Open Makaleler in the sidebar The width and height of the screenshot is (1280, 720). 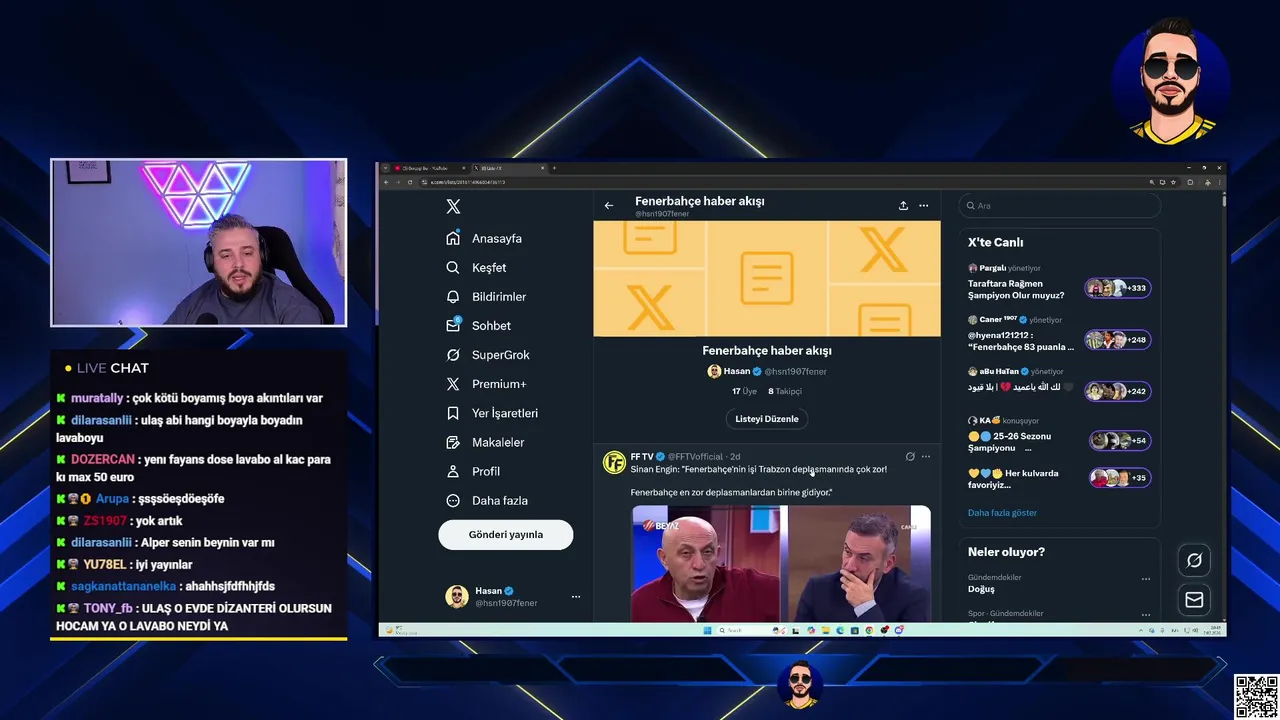484,442
